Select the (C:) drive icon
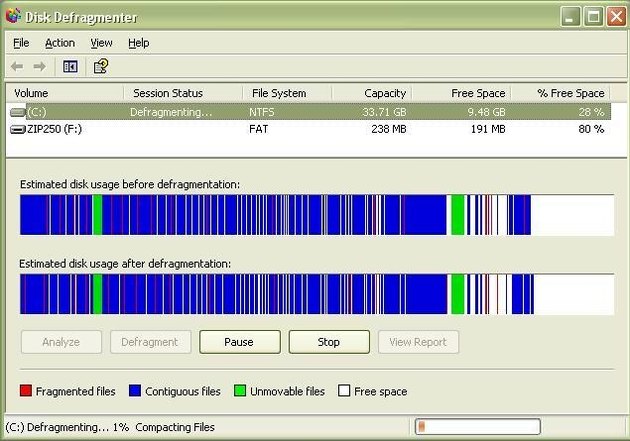 [x=18, y=112]
